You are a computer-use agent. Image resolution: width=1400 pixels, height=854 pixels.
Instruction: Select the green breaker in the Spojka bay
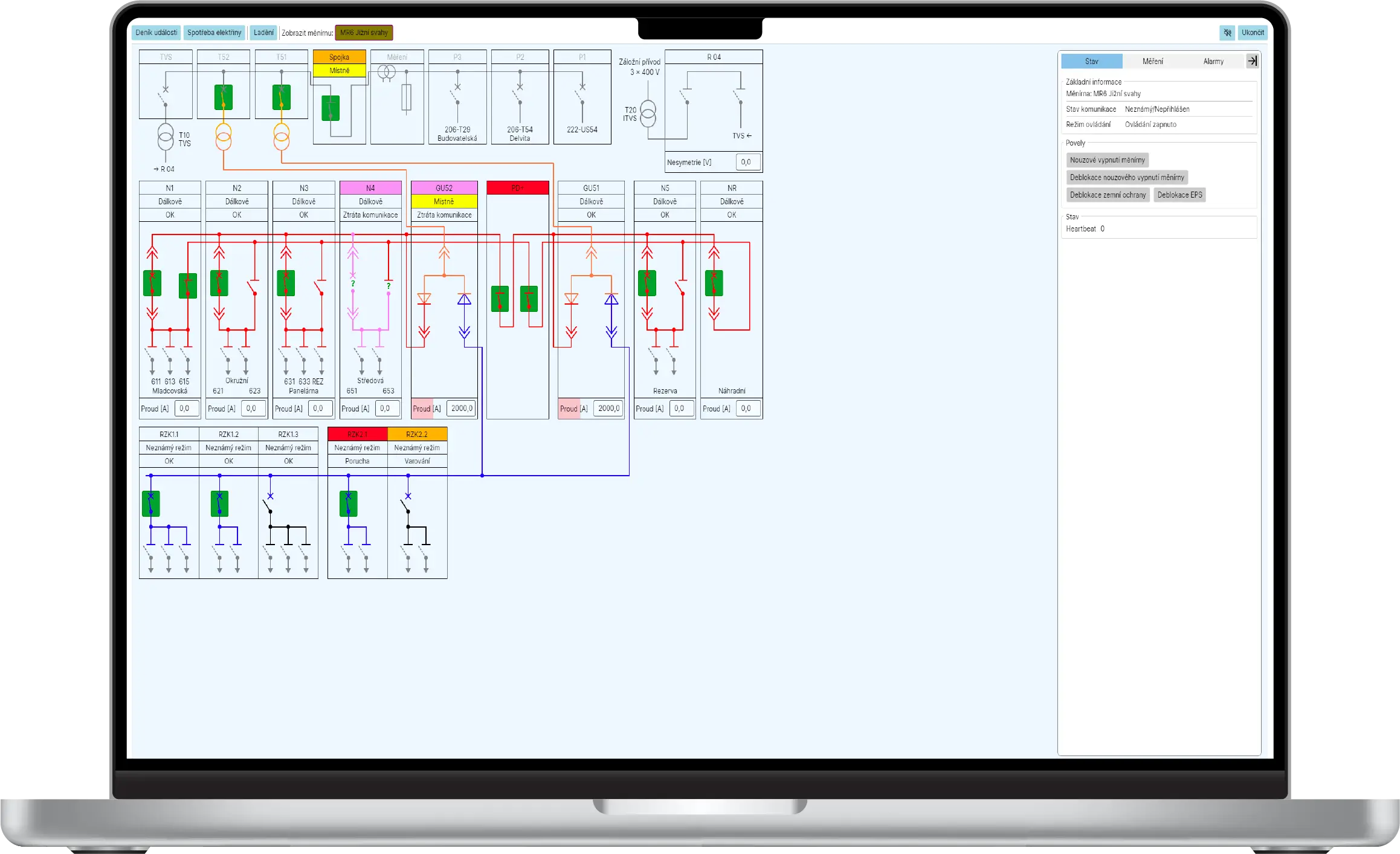point(331,108)
